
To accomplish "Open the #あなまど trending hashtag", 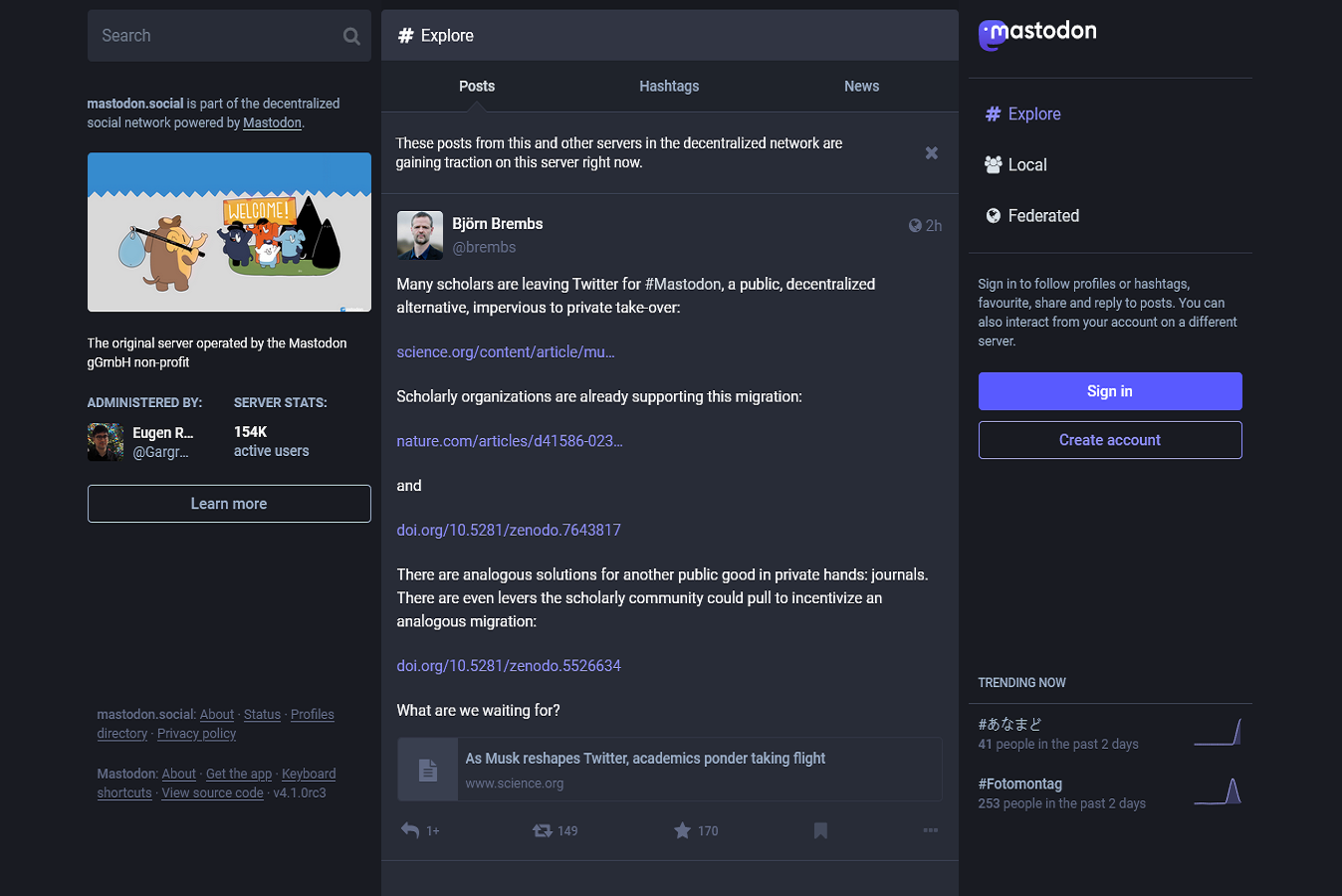I will pos(1009,725).
